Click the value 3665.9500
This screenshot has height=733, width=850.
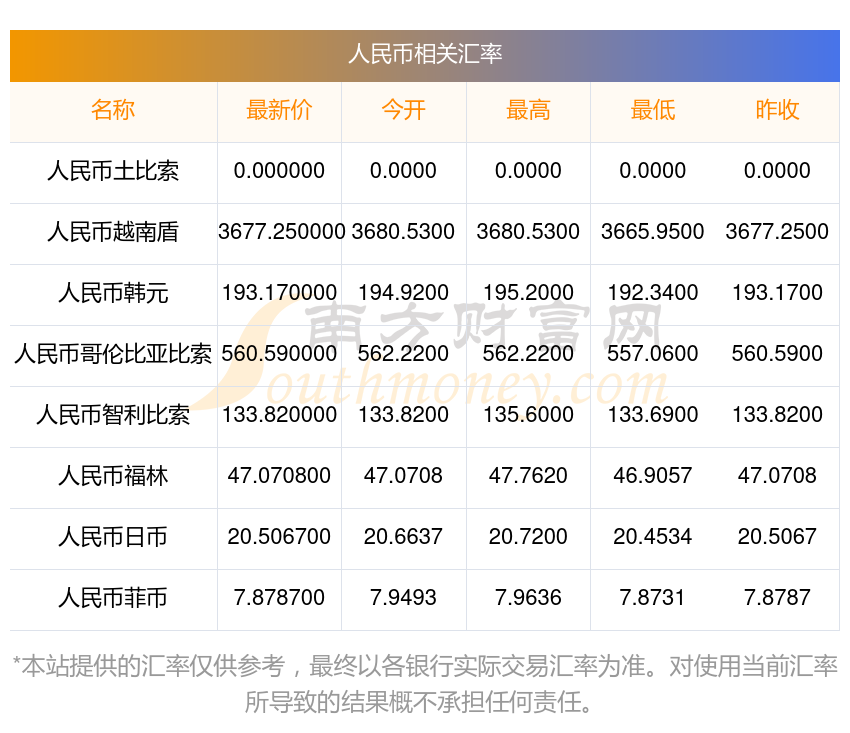(653, 232)
